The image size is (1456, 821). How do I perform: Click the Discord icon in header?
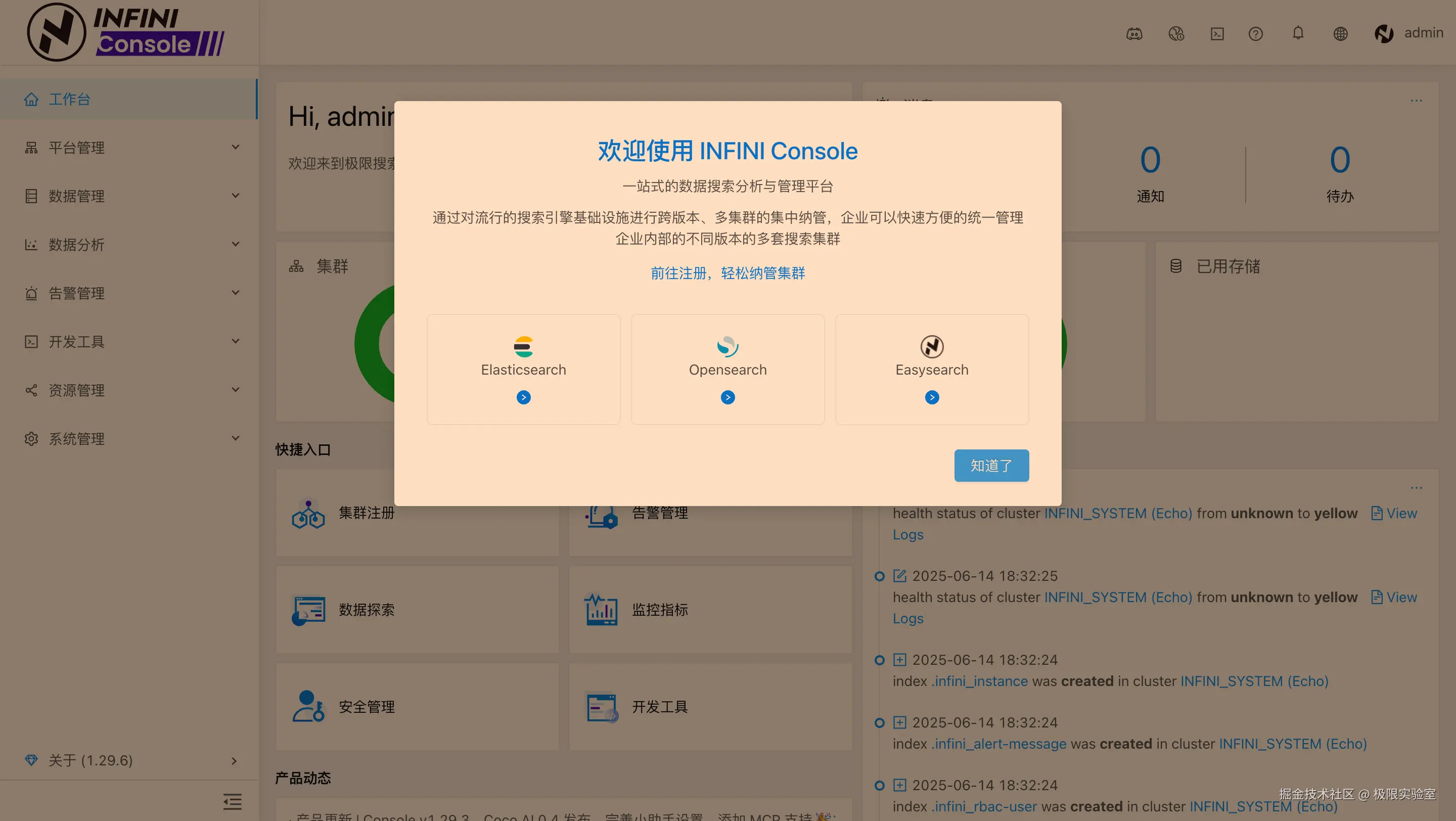pyautogui.click(x=1134, y=34)
